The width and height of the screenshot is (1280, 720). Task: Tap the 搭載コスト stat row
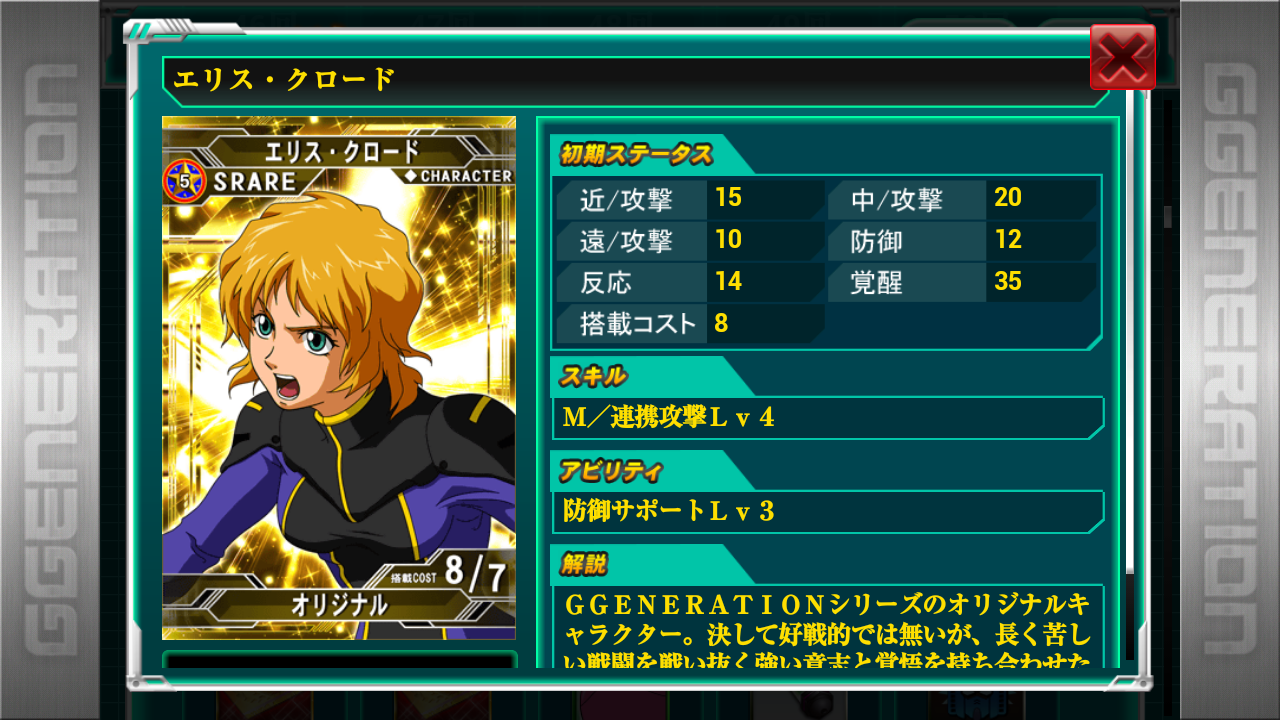(690, 324)
